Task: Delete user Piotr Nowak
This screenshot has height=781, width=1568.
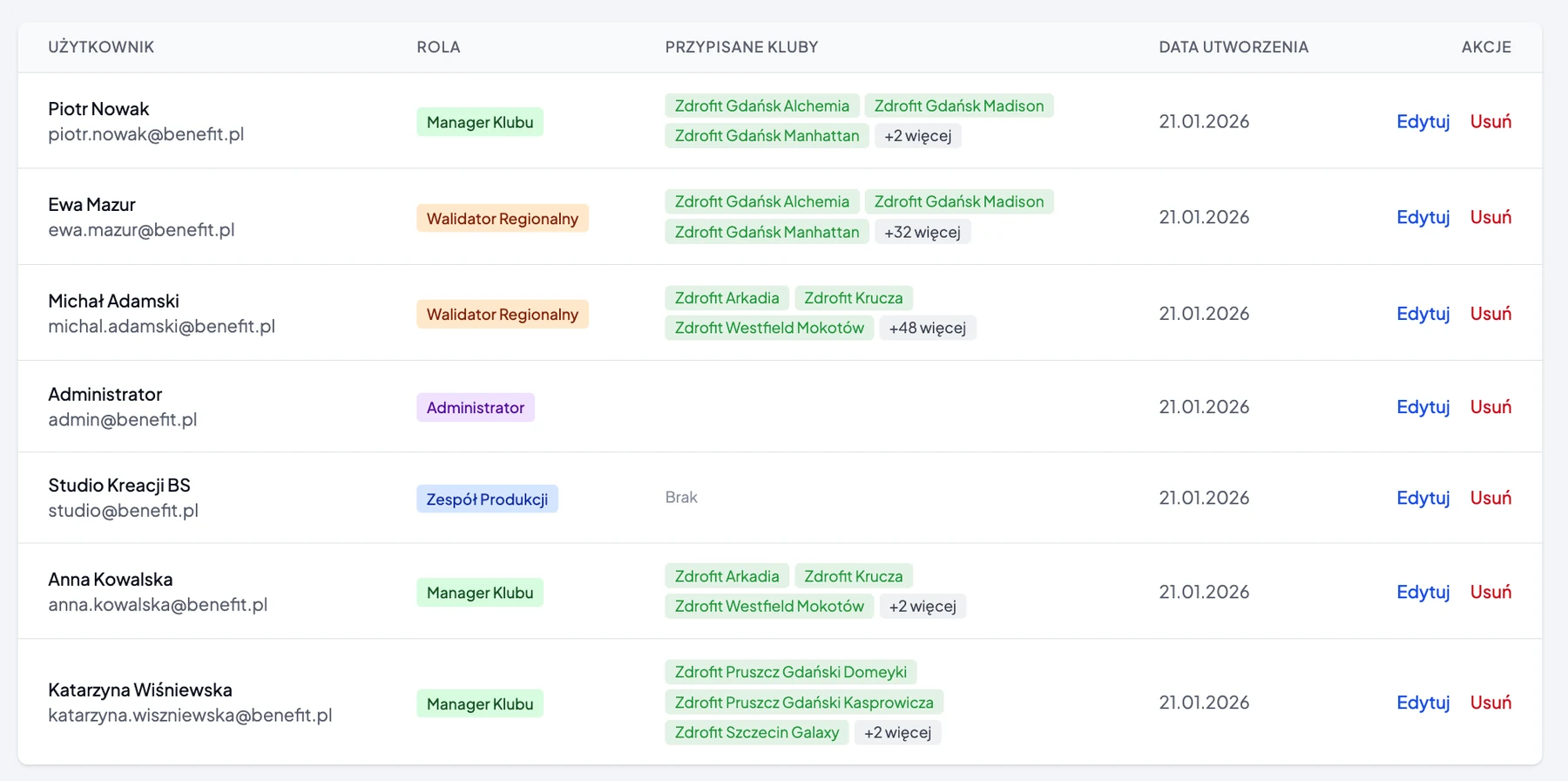Action: [x=1490, y=121]
